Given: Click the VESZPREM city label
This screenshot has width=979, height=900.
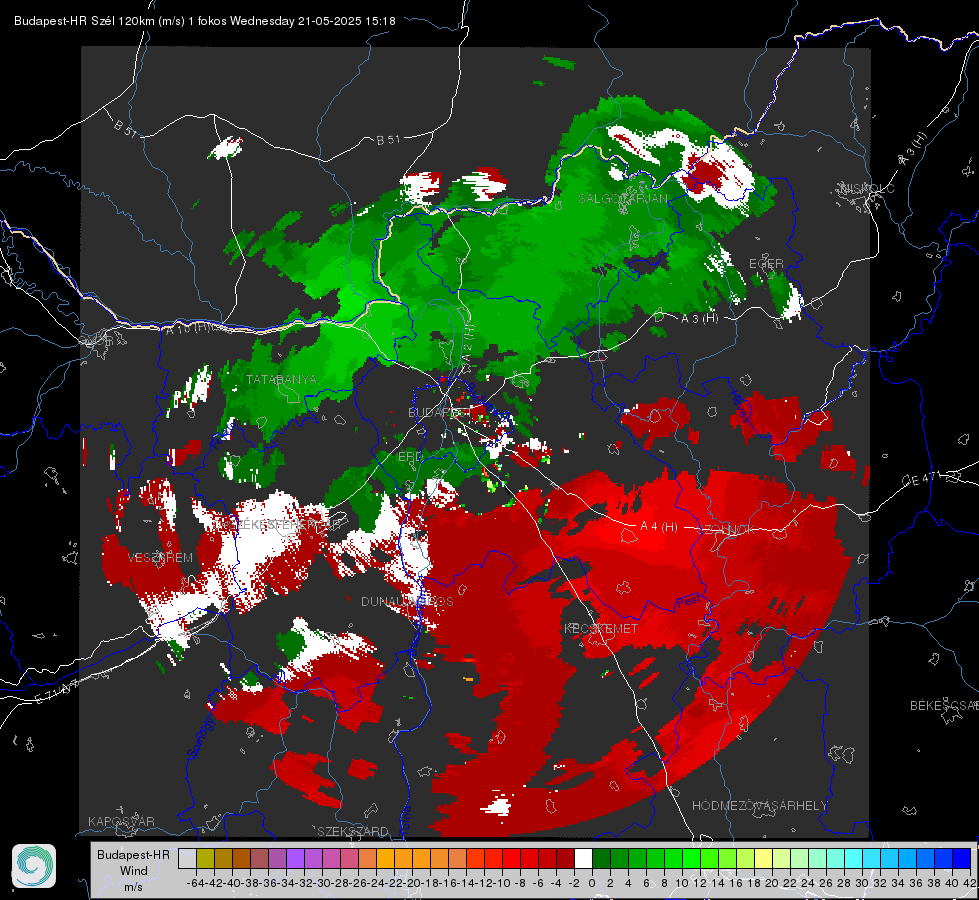Looking at the screenshot, I should pos(160,558).
